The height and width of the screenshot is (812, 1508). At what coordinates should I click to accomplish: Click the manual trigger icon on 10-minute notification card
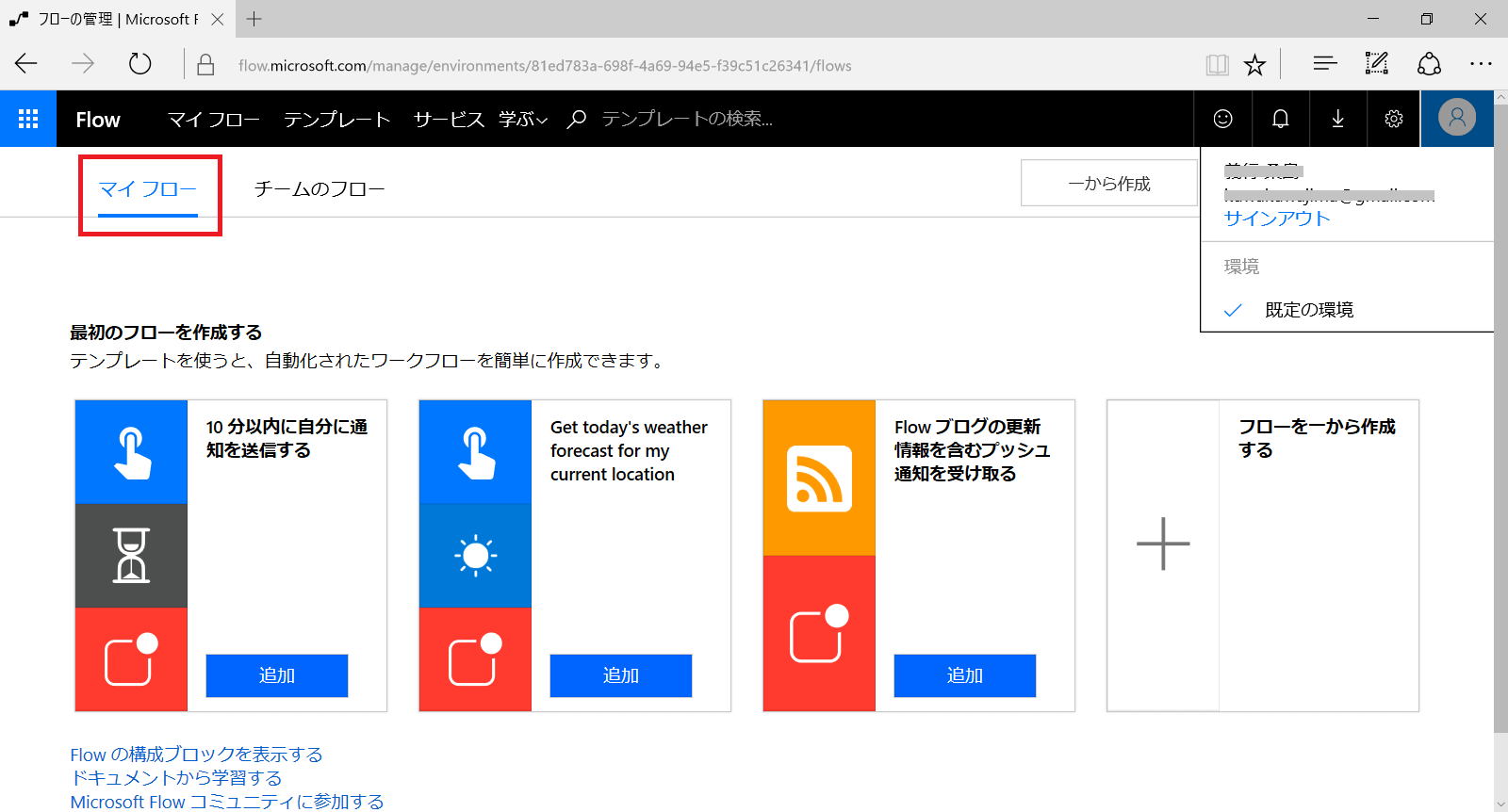tap(131, 452)
